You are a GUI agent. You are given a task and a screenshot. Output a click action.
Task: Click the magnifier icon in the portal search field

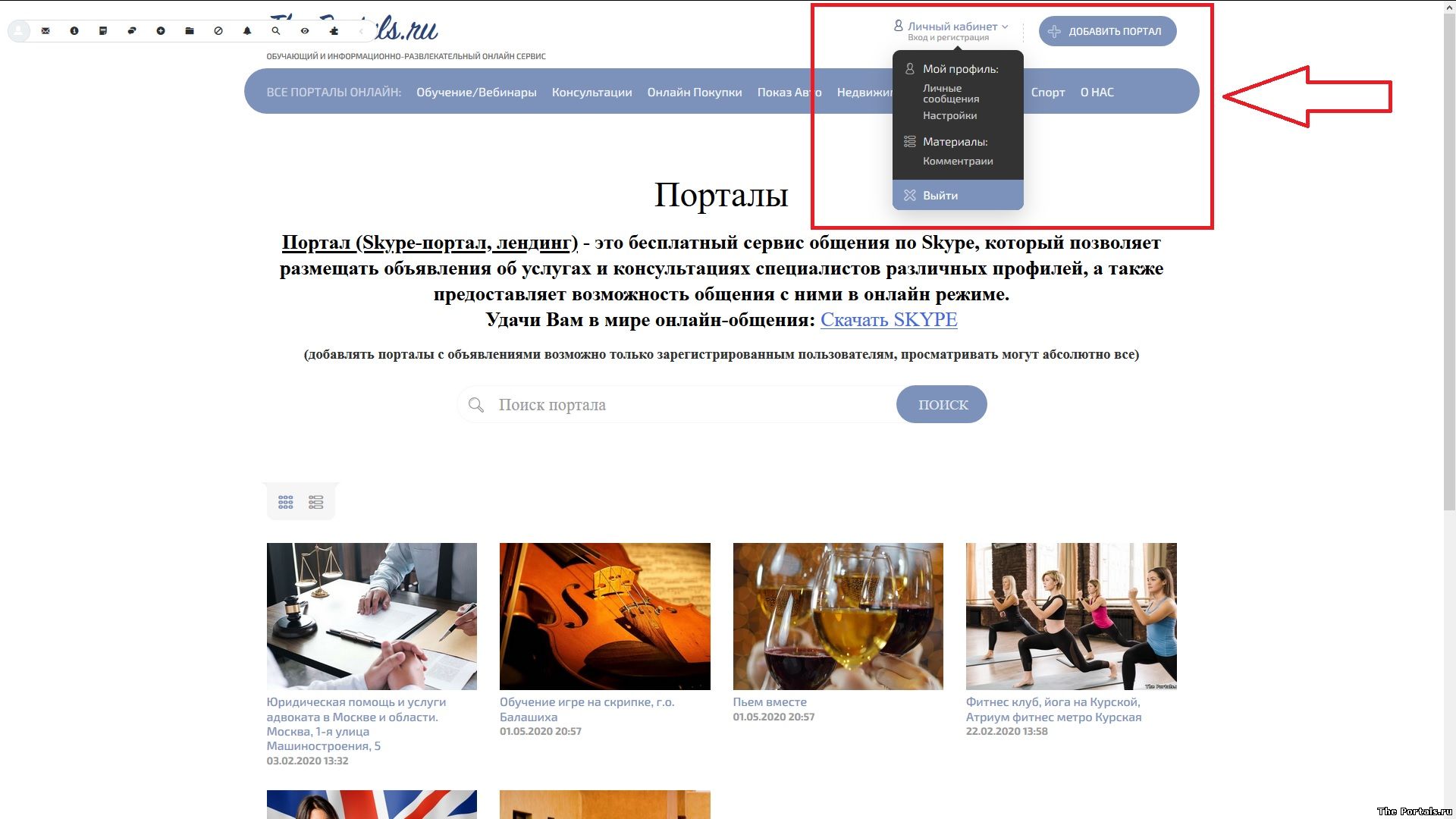pyautogui.click(x=476, y=405)
